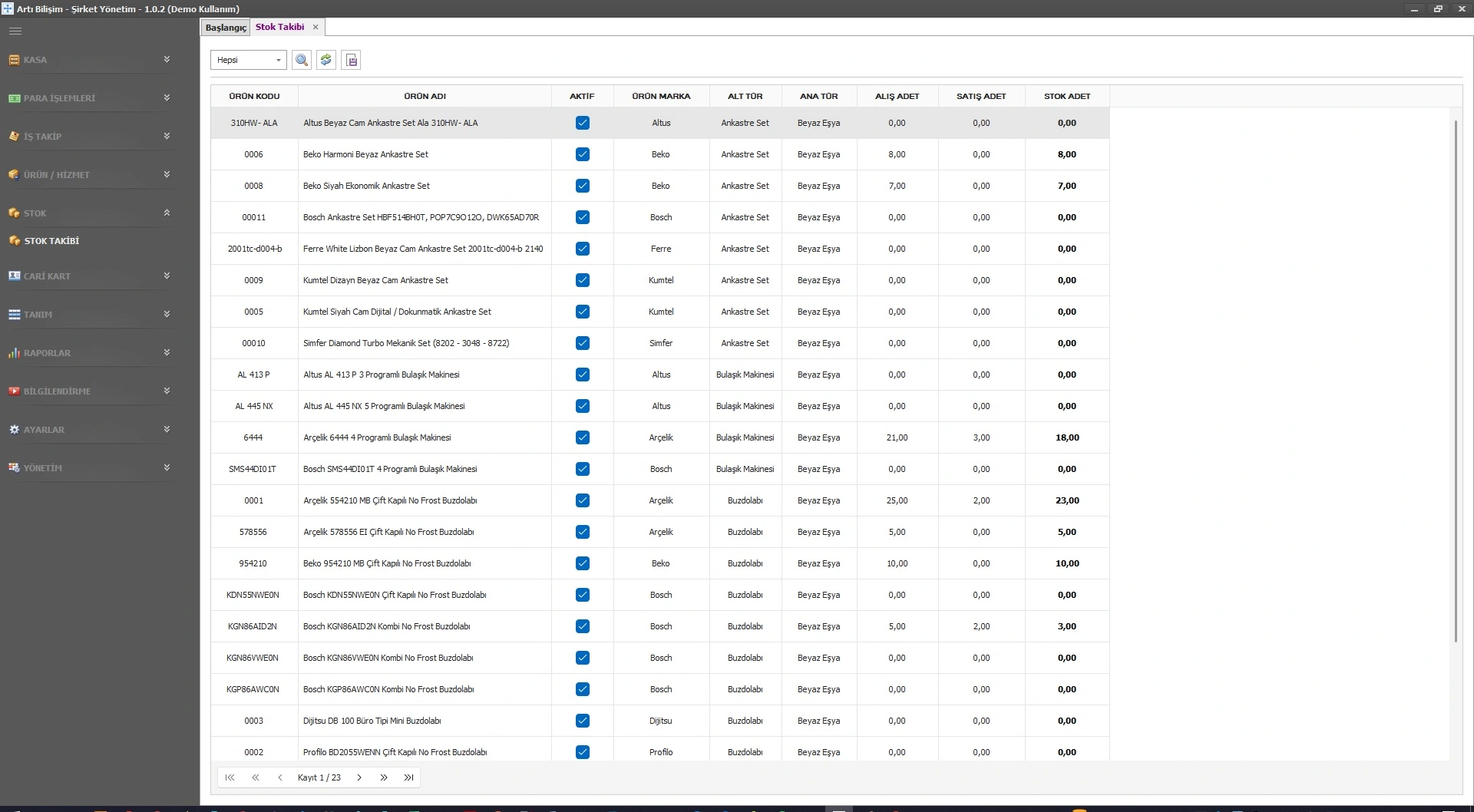
Task: Expand the ÜRÜN / HİZMET chevron
Action: (167, 174)
